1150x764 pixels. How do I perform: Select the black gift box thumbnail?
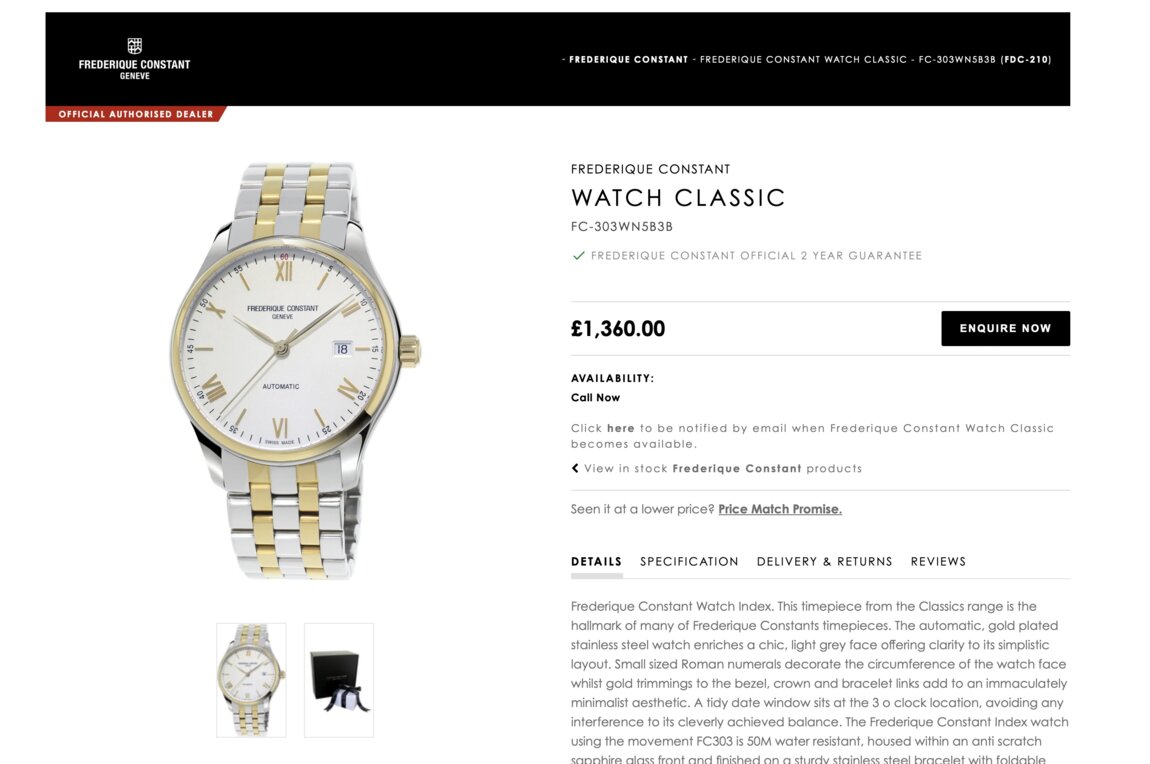[x=339, y=680]
